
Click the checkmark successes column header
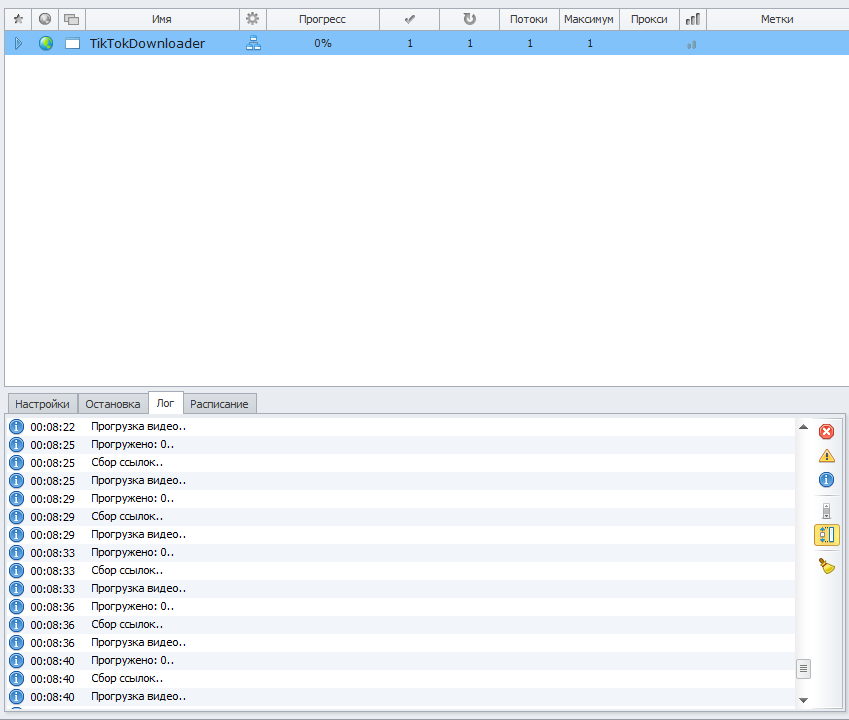pos(409,19)
